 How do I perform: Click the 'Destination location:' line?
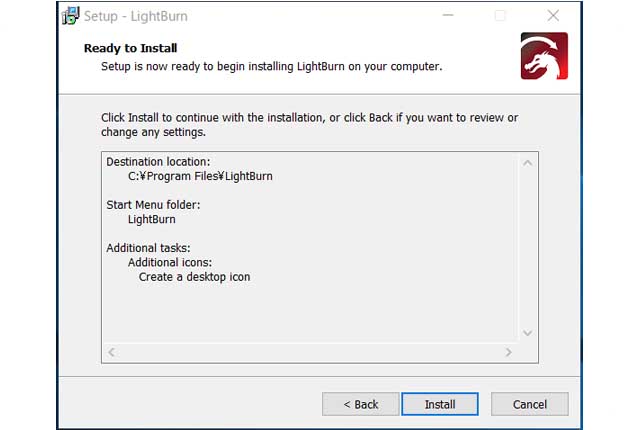point(158,162)
